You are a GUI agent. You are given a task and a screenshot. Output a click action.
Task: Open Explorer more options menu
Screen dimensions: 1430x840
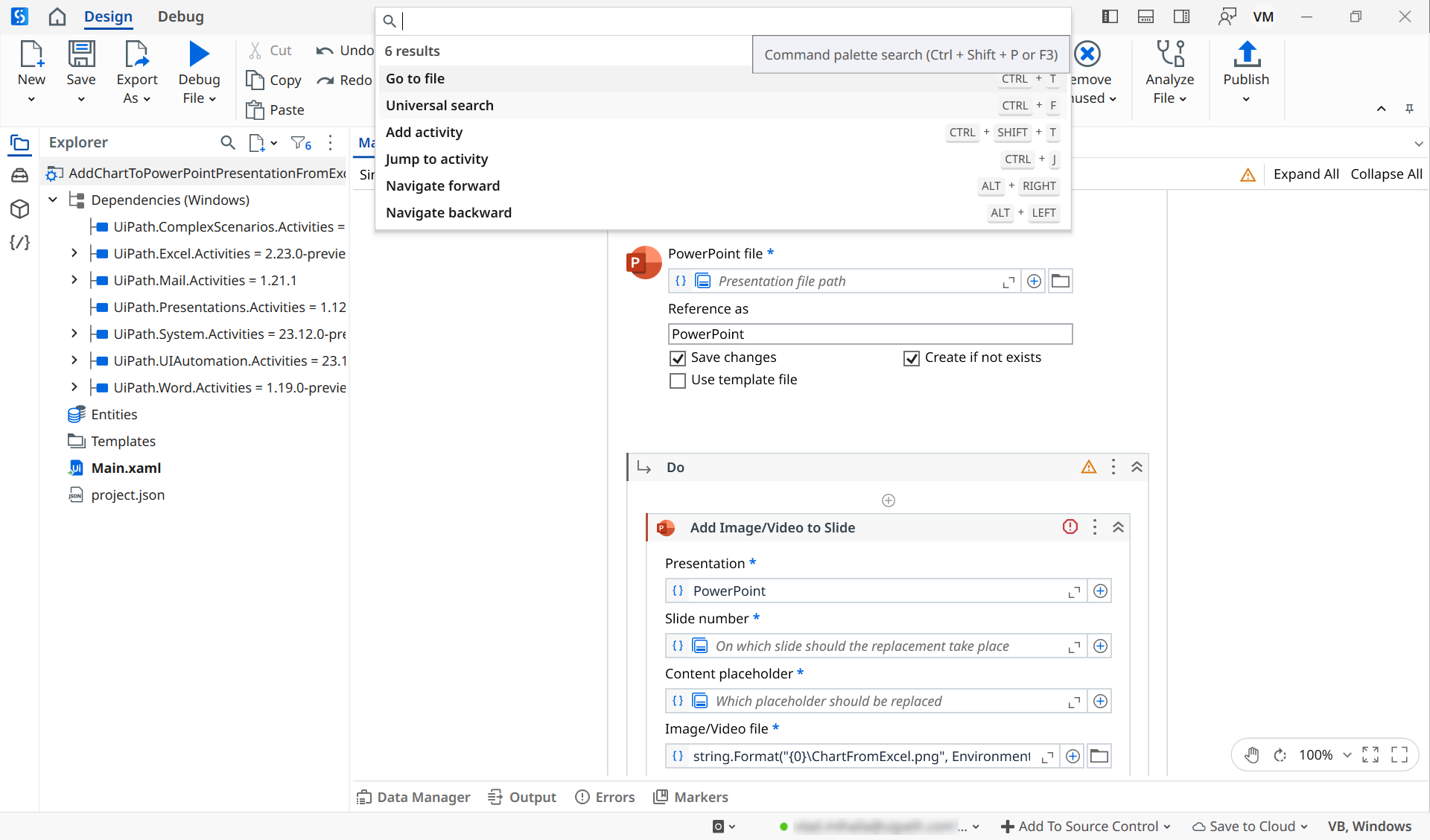331,142
